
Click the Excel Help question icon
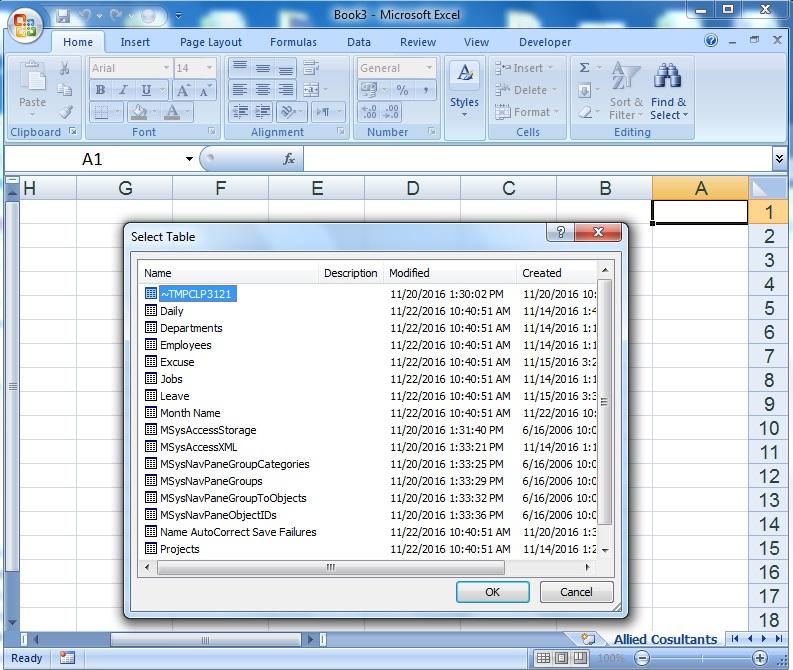711,40
